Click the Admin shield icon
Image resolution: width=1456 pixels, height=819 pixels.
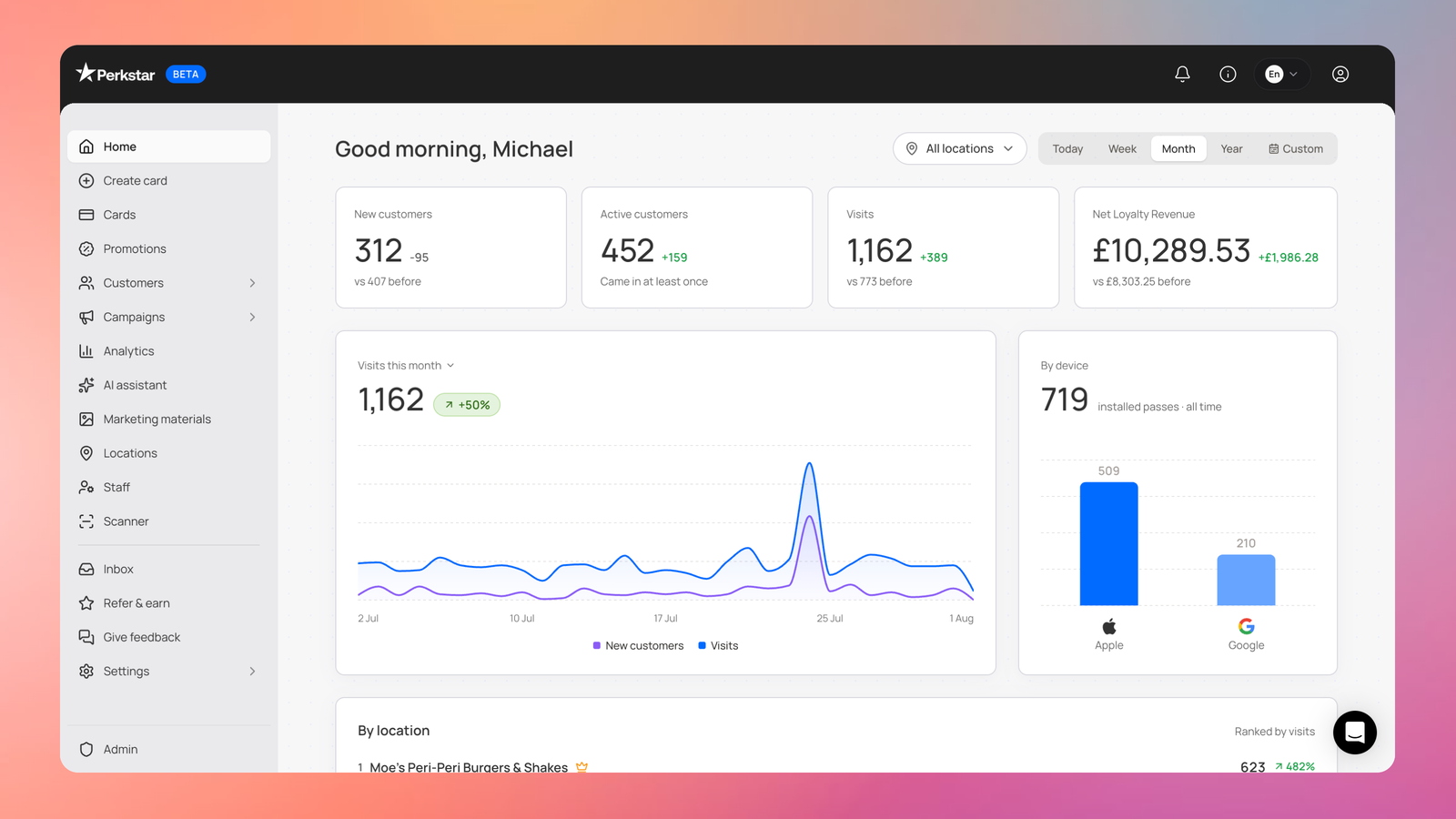[86, 749]
